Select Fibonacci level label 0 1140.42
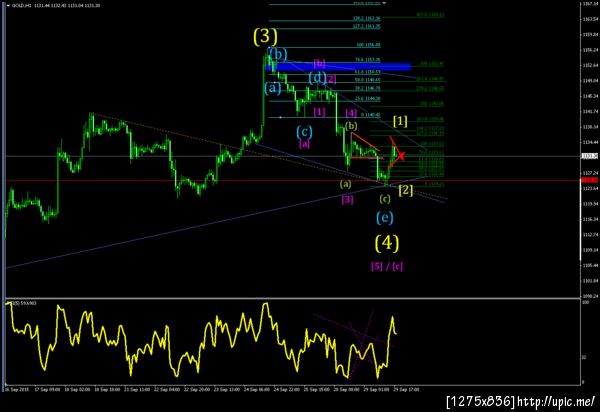This screenshot has width=600, height=412. tap(370, 115)
